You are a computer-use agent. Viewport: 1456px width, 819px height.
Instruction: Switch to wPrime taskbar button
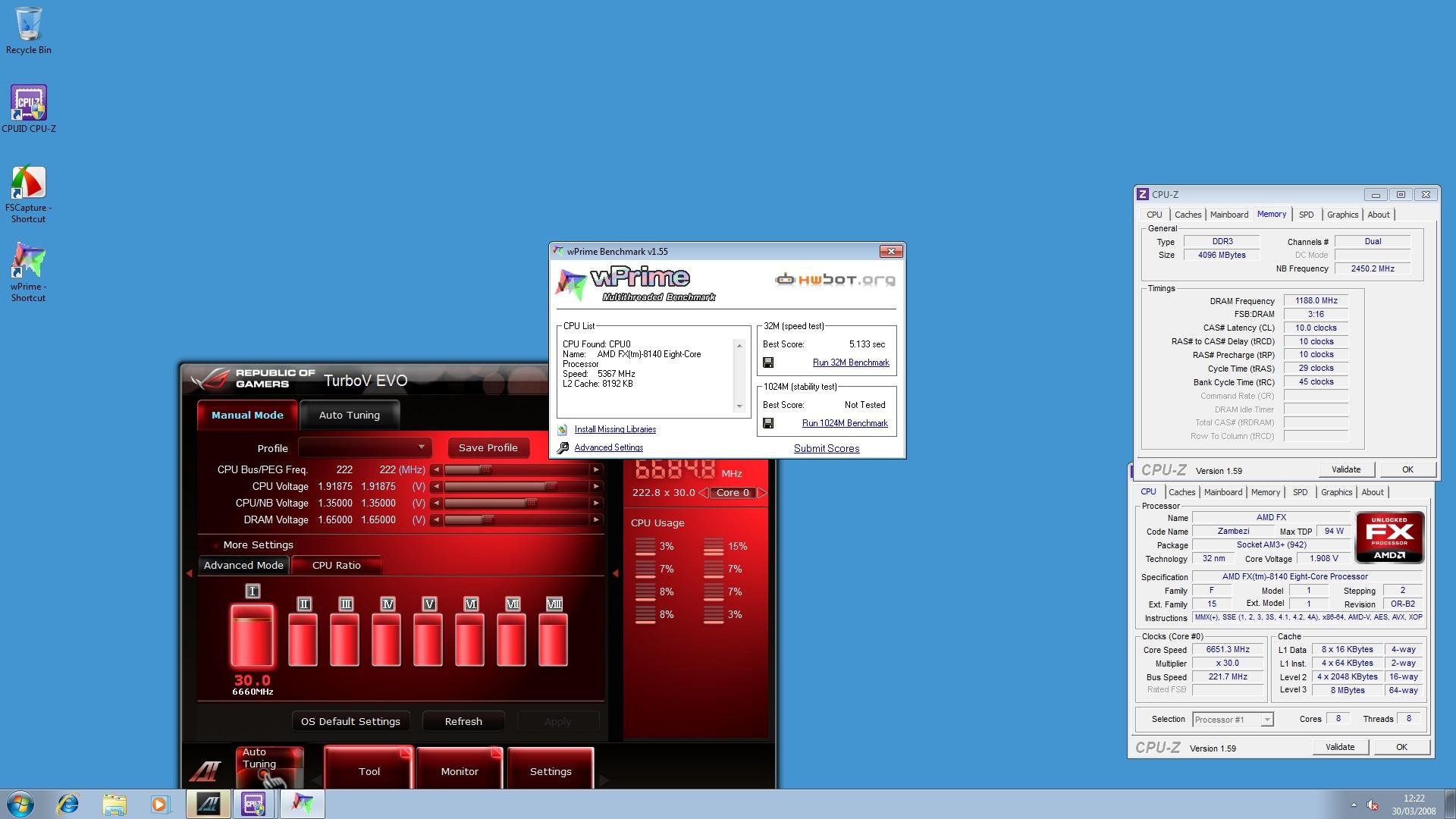pos(302,804)
